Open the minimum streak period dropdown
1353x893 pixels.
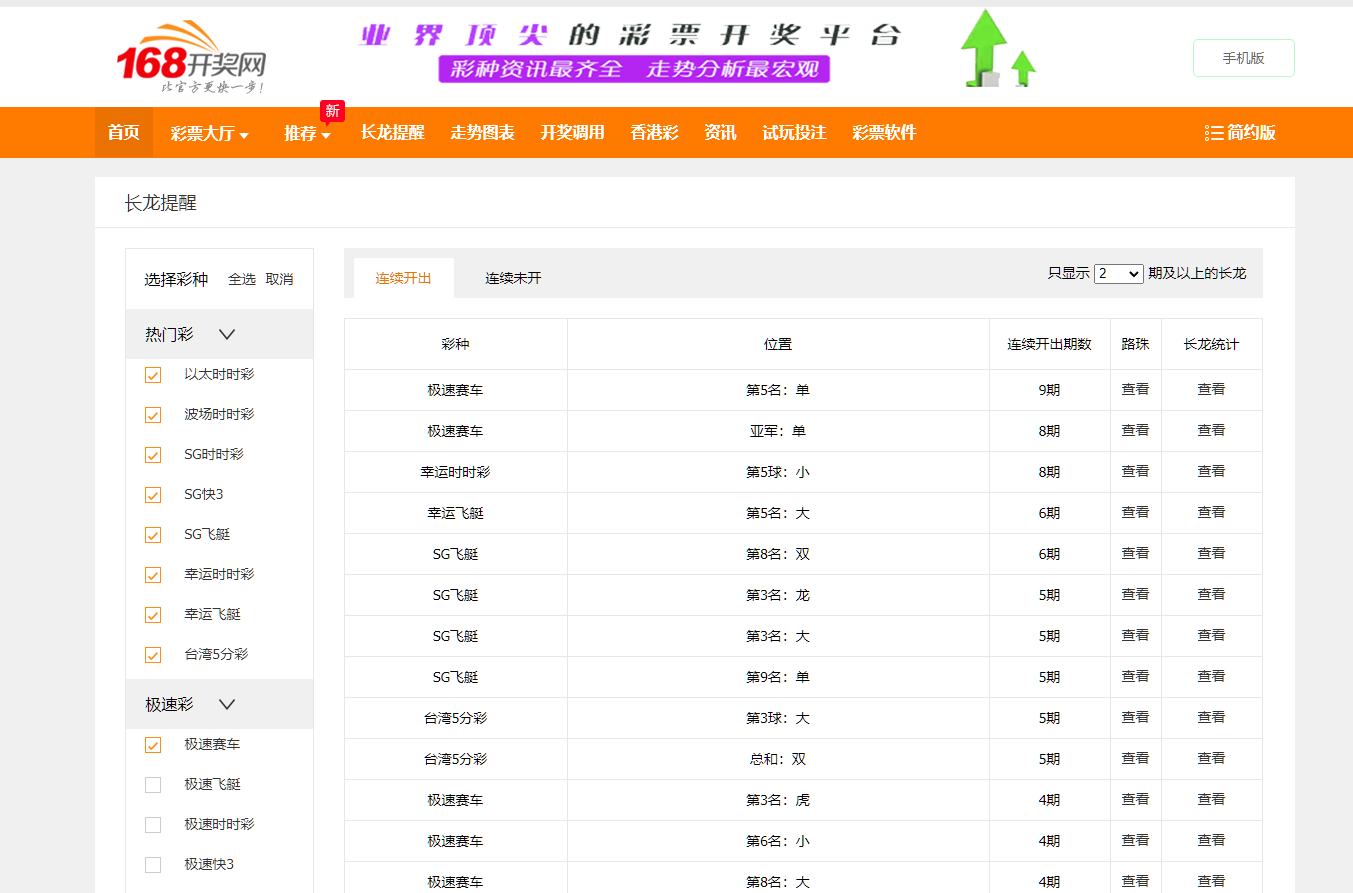(1118, 273)
